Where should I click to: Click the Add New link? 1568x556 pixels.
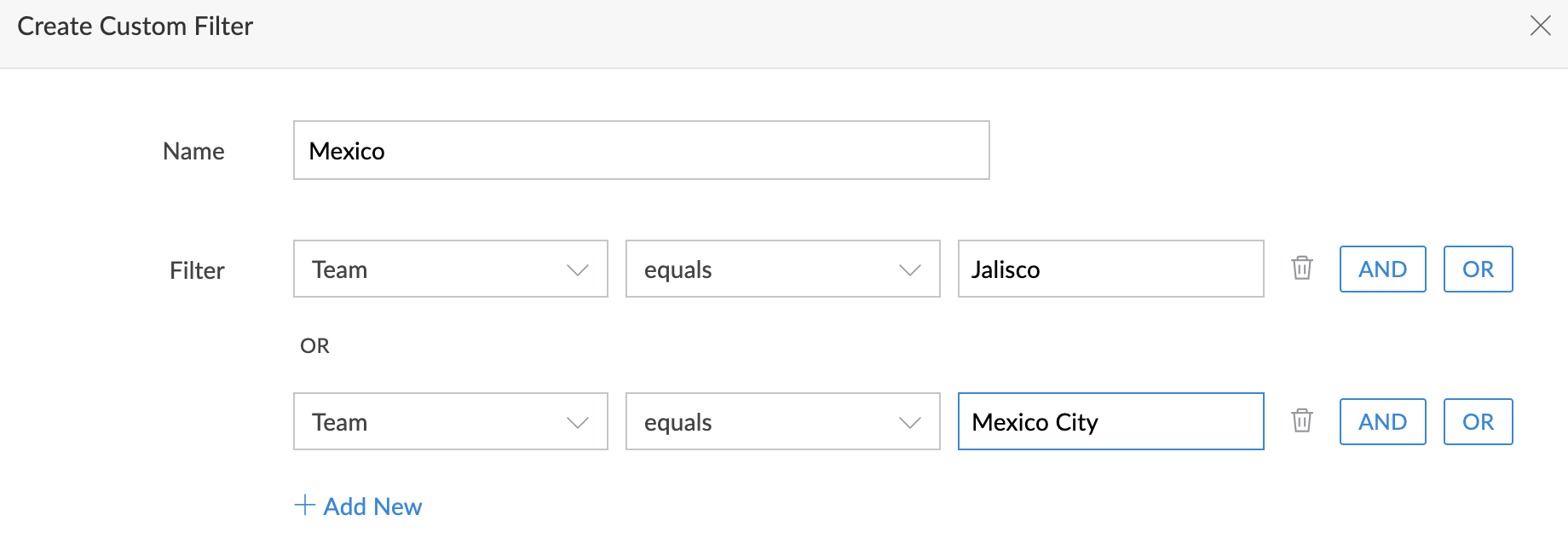pos(372,507)
